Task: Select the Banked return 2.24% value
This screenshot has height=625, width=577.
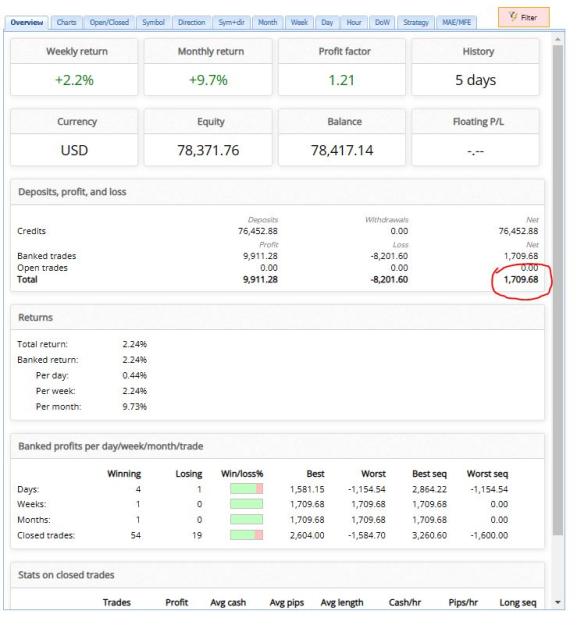Action: (x=135, y=360)
